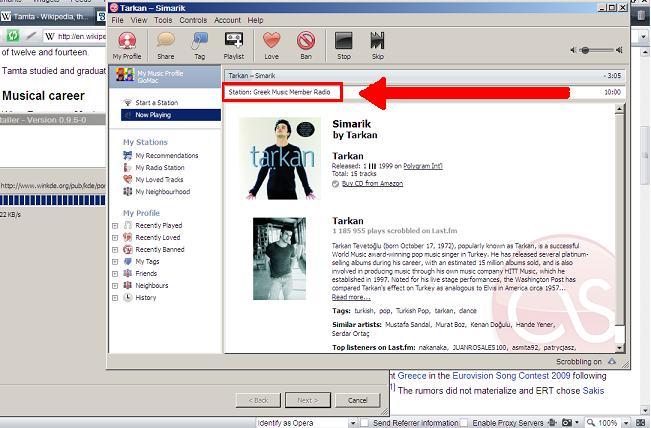Viewport: 651px width, 428px height.
Task: Click the Start a Station icon
Action: [127, 103]
